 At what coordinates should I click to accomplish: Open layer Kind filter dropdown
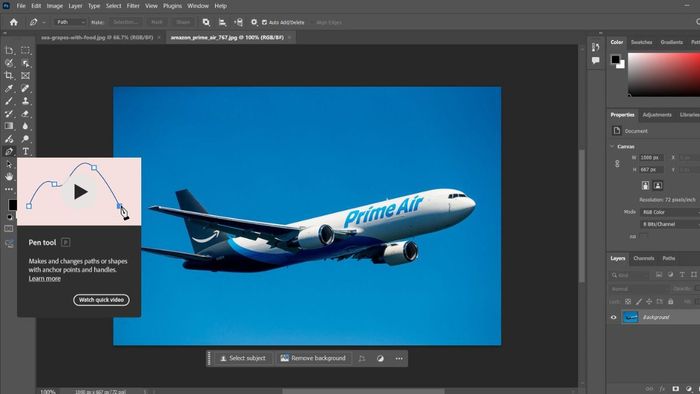[x=629, y=275]
